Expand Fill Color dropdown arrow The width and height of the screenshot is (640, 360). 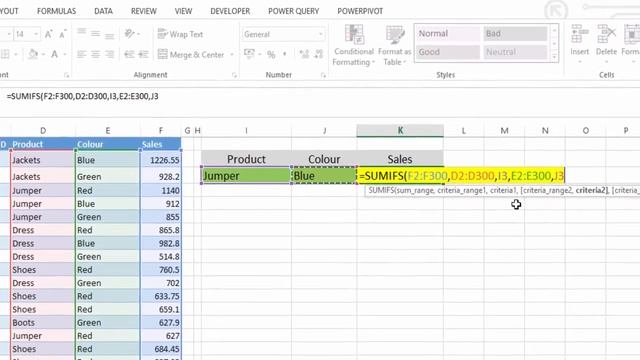click(x=43, y=54)
